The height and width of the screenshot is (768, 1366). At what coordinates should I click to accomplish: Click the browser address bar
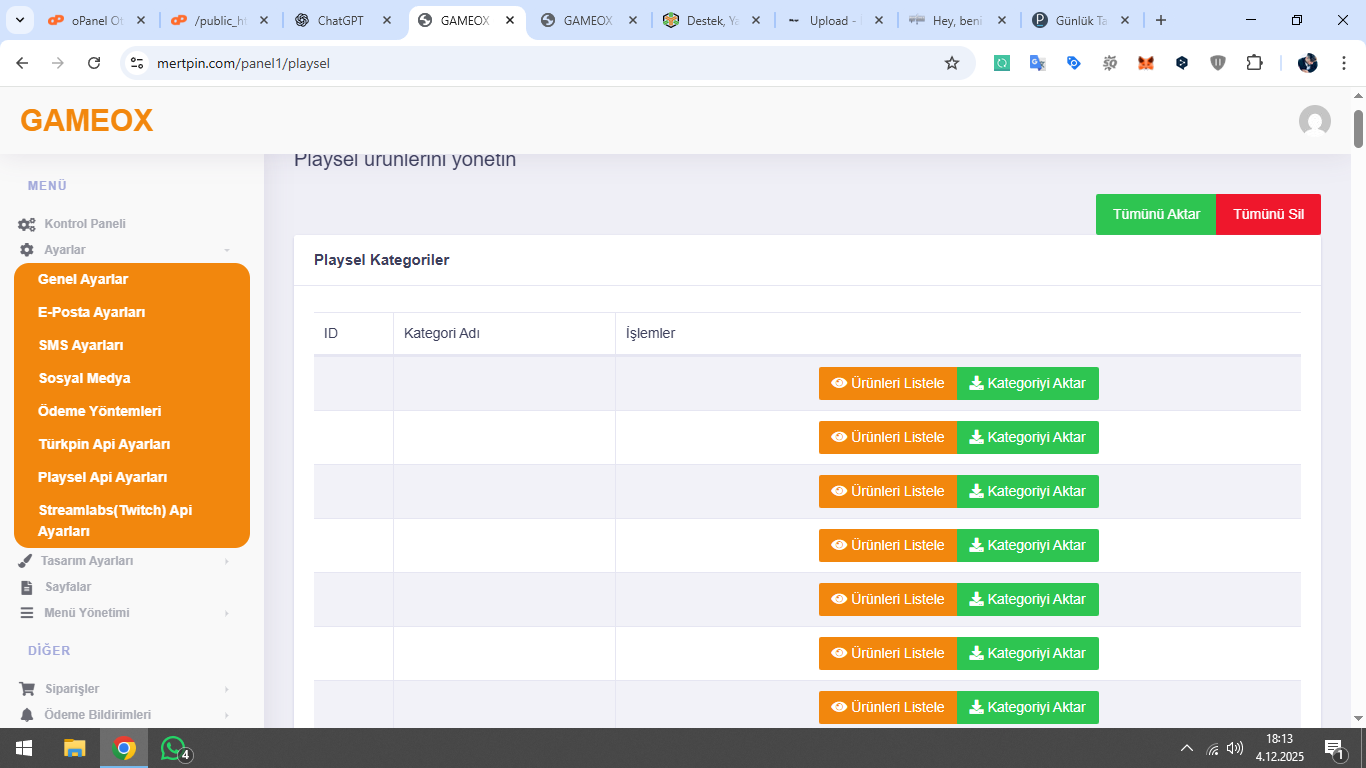coord(540,63)
